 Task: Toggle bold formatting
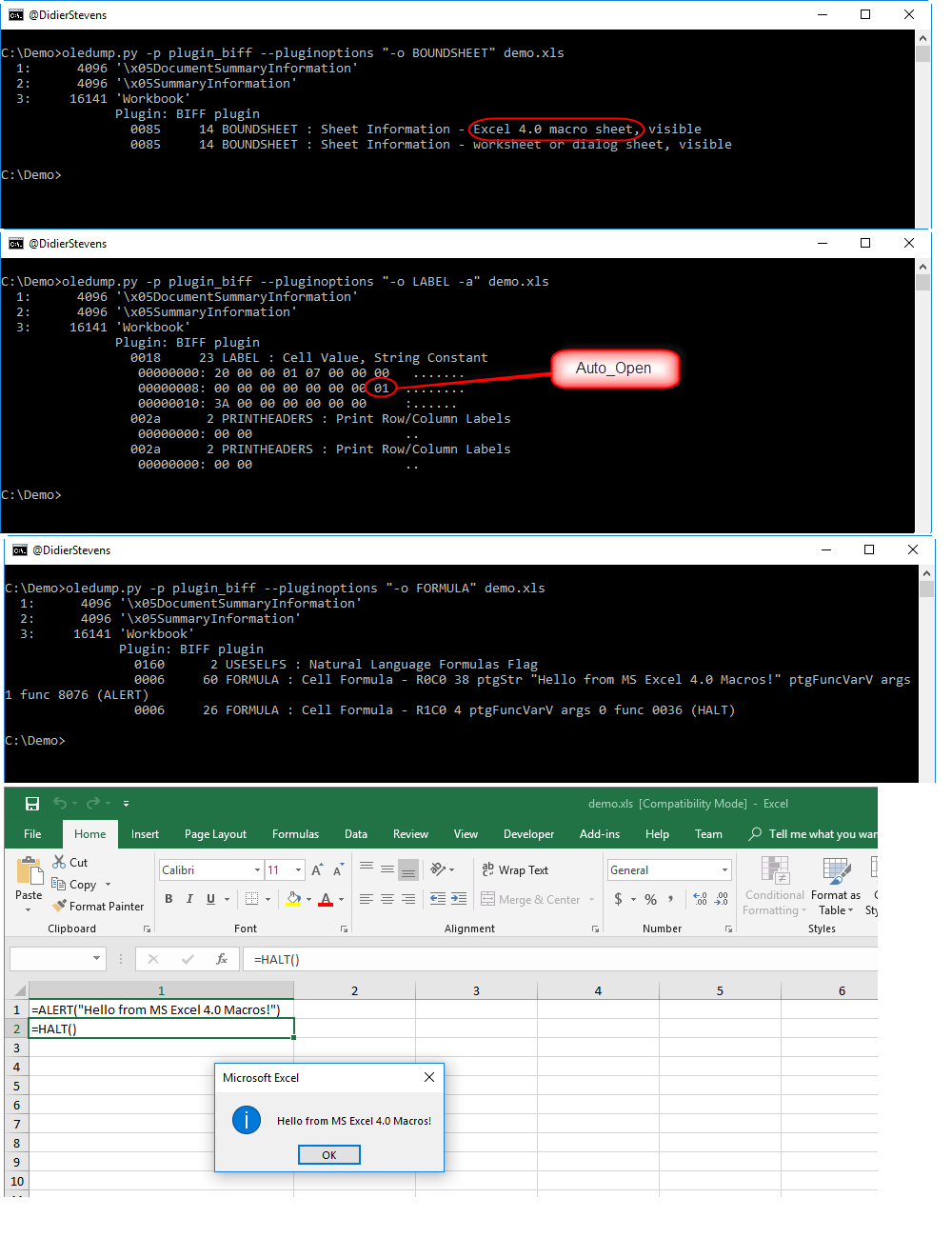pos(168,898)
